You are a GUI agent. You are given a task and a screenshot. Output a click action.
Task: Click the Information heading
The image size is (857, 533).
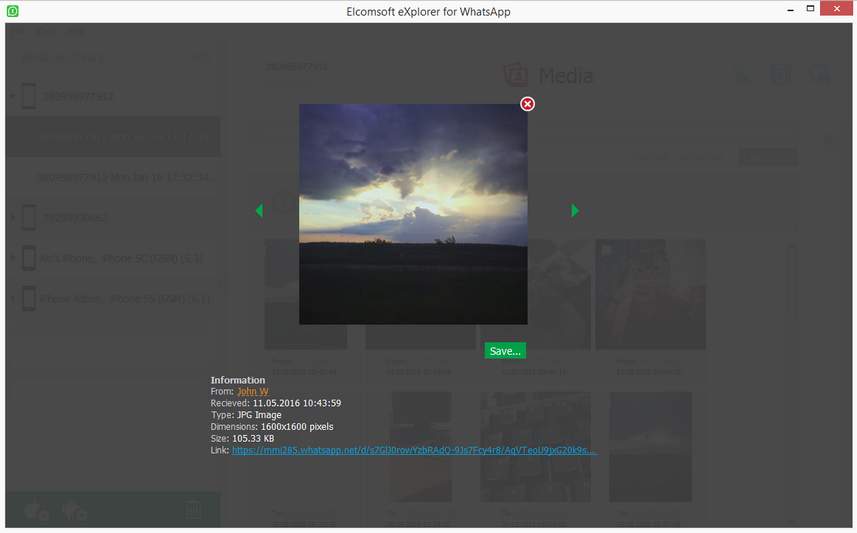(238, 380)
